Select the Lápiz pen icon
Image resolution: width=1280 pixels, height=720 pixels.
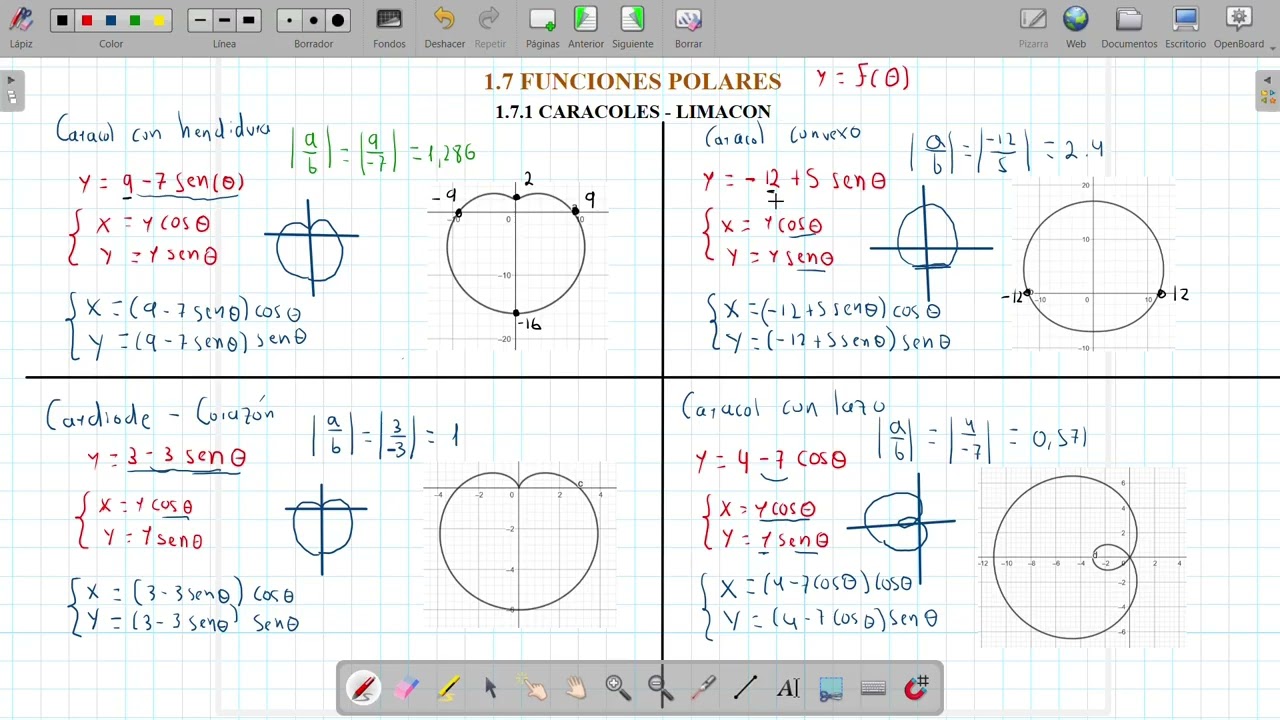[21, 20]
